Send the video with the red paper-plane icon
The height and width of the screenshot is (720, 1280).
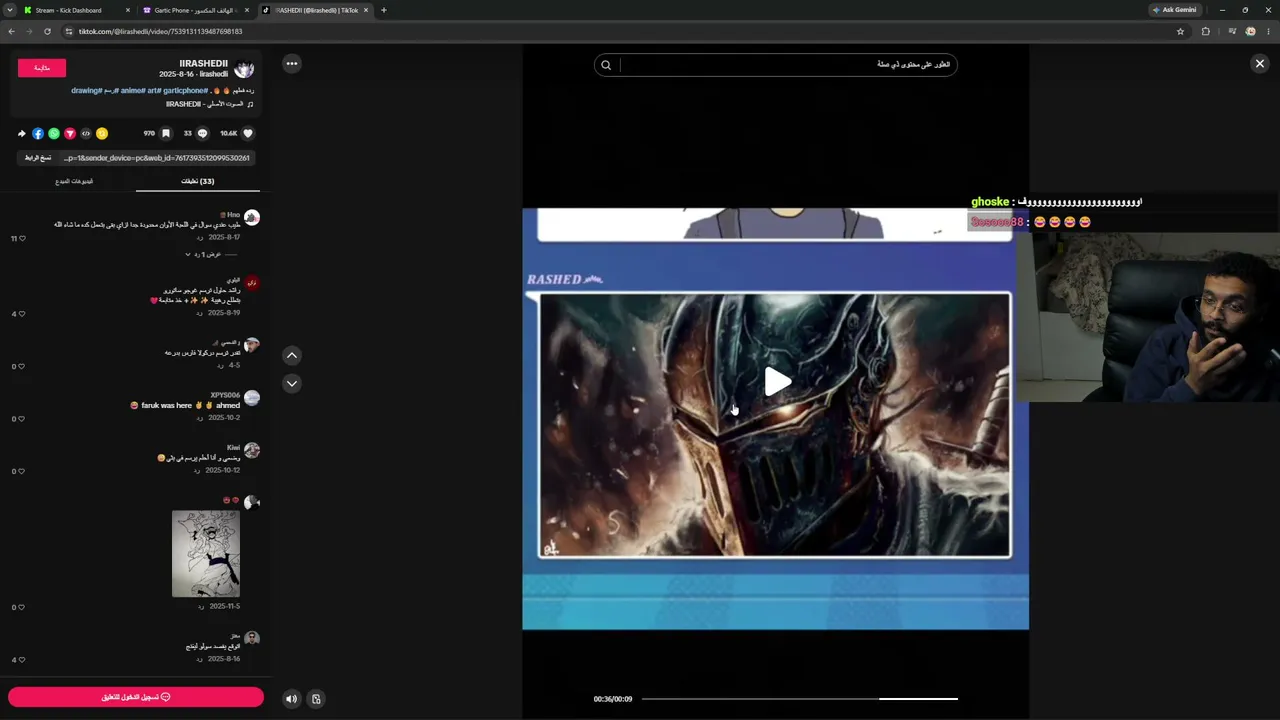[x=70, y=133]
